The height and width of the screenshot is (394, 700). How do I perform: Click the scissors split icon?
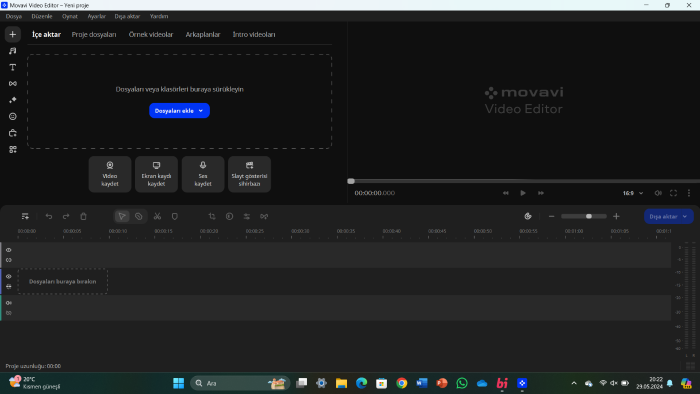(157, 216)
